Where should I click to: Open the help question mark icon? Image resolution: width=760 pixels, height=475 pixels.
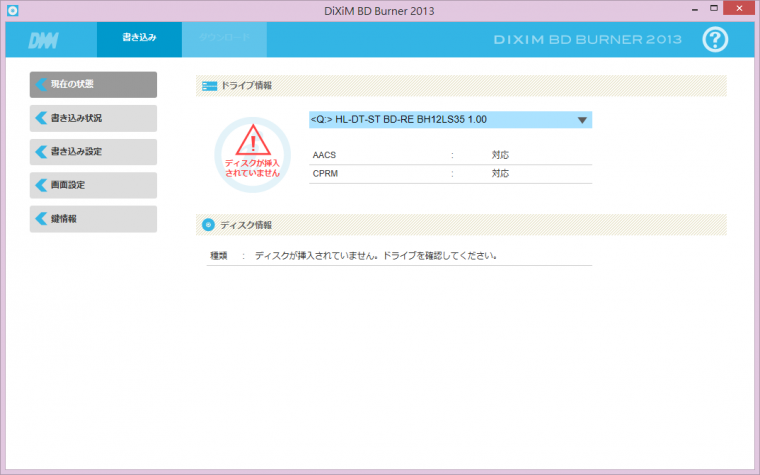(x=715, y=39)
